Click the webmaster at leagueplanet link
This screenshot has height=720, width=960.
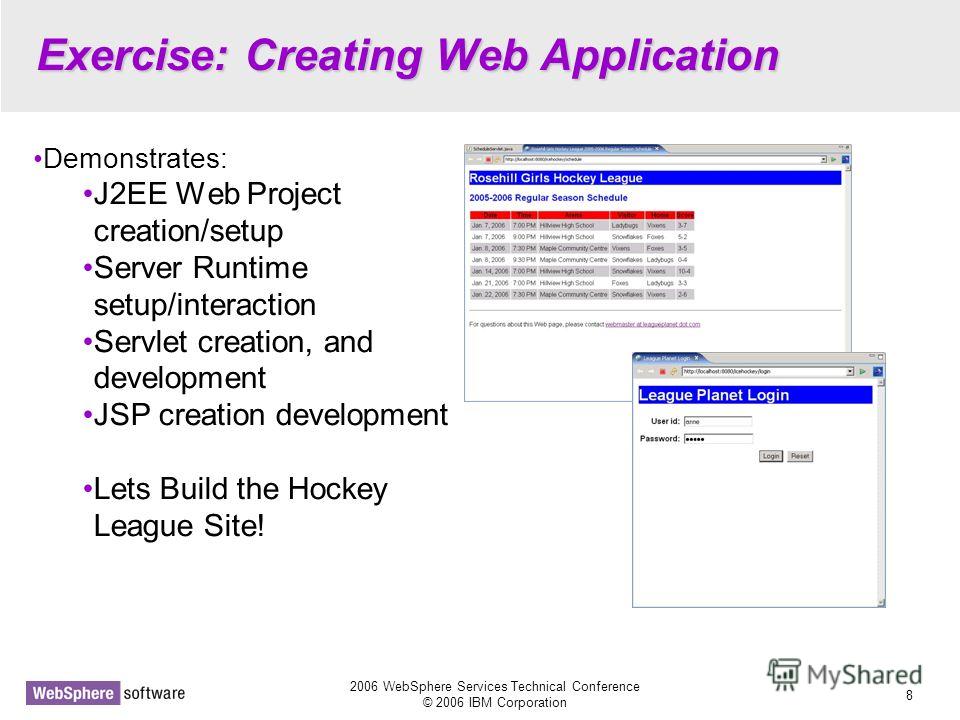653,324
